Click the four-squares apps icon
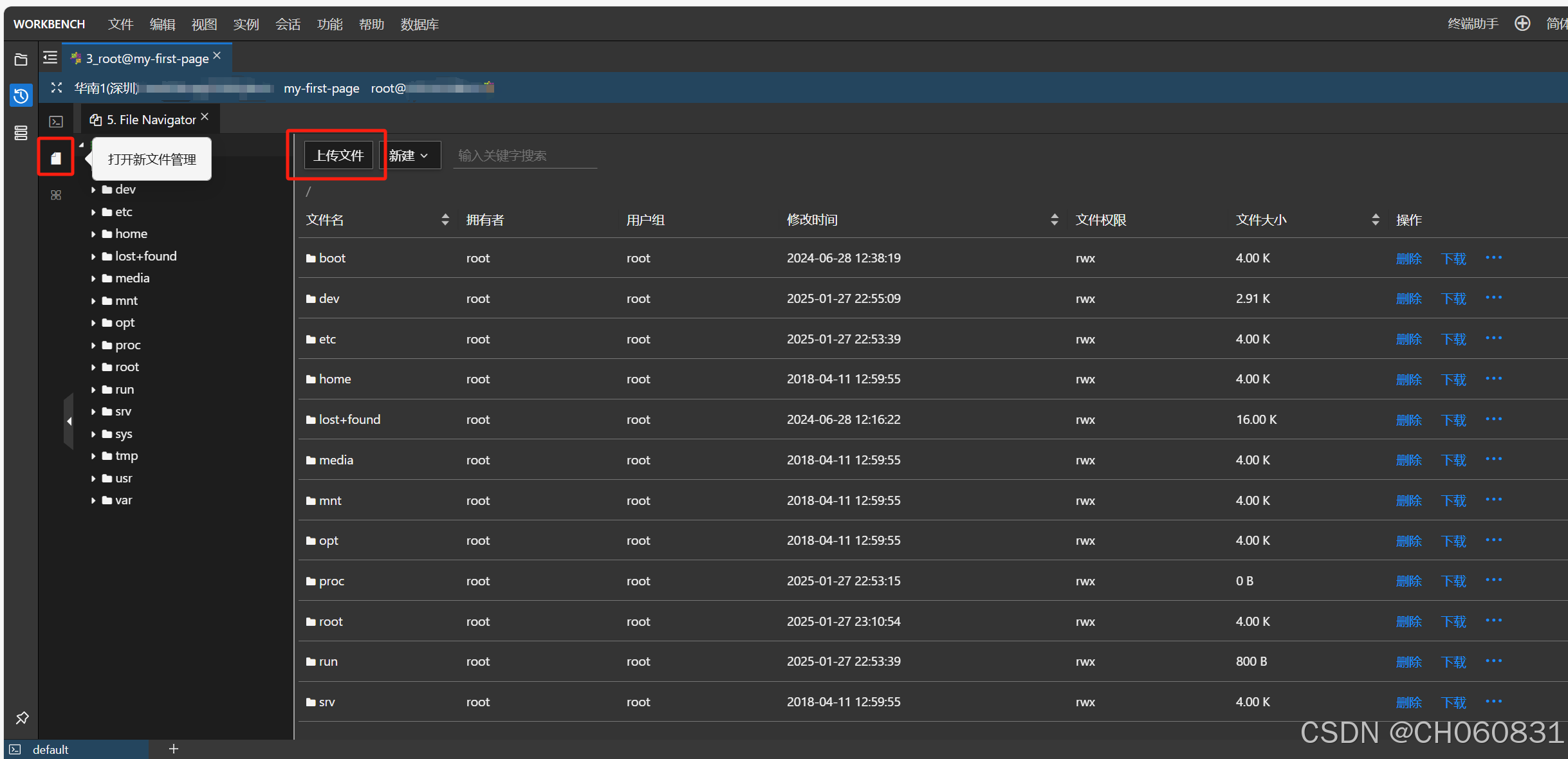Screen dimensions: 1568x759 click(56, 195)
